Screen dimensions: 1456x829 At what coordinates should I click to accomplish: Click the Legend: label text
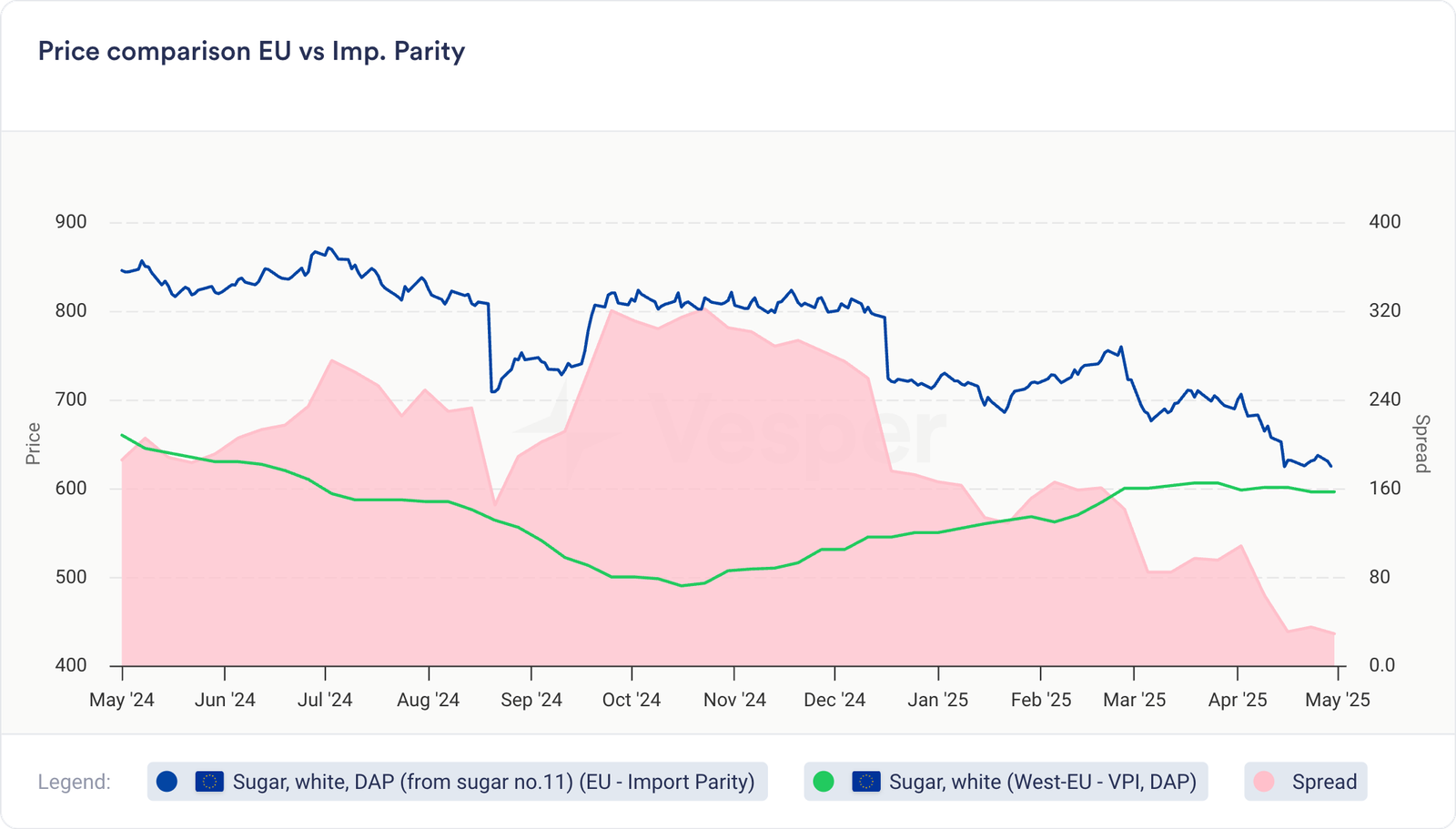point(75,782)
